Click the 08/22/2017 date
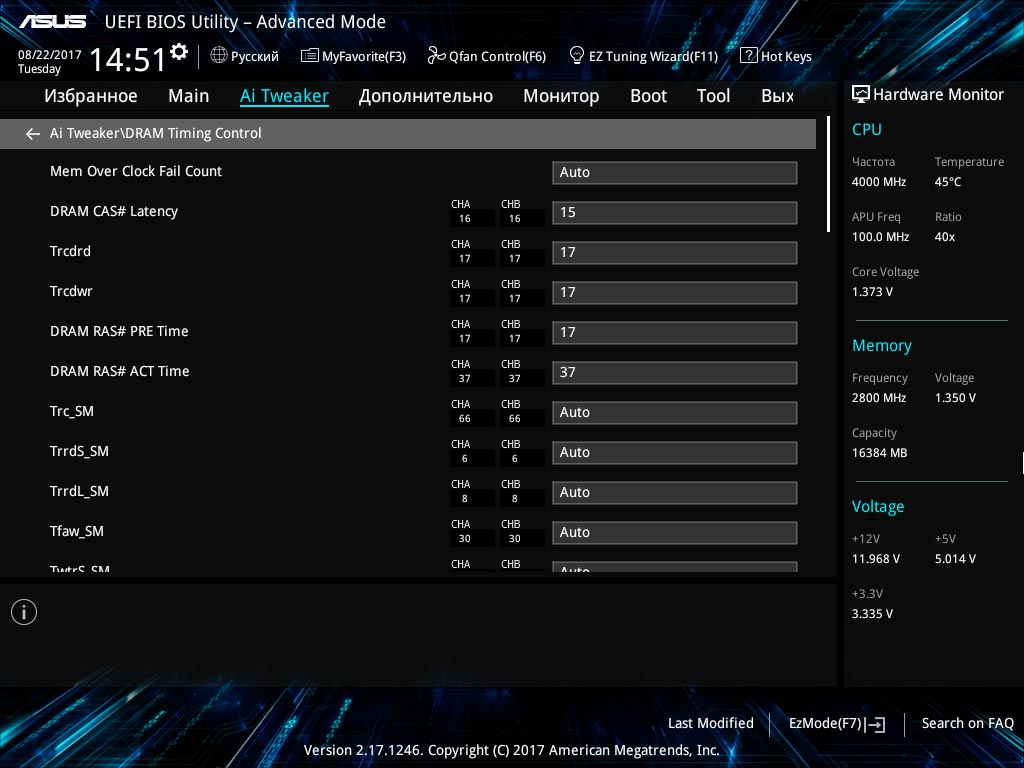Screen dimensions: 1024x768 pyautogui.click(x=50, y=55)
